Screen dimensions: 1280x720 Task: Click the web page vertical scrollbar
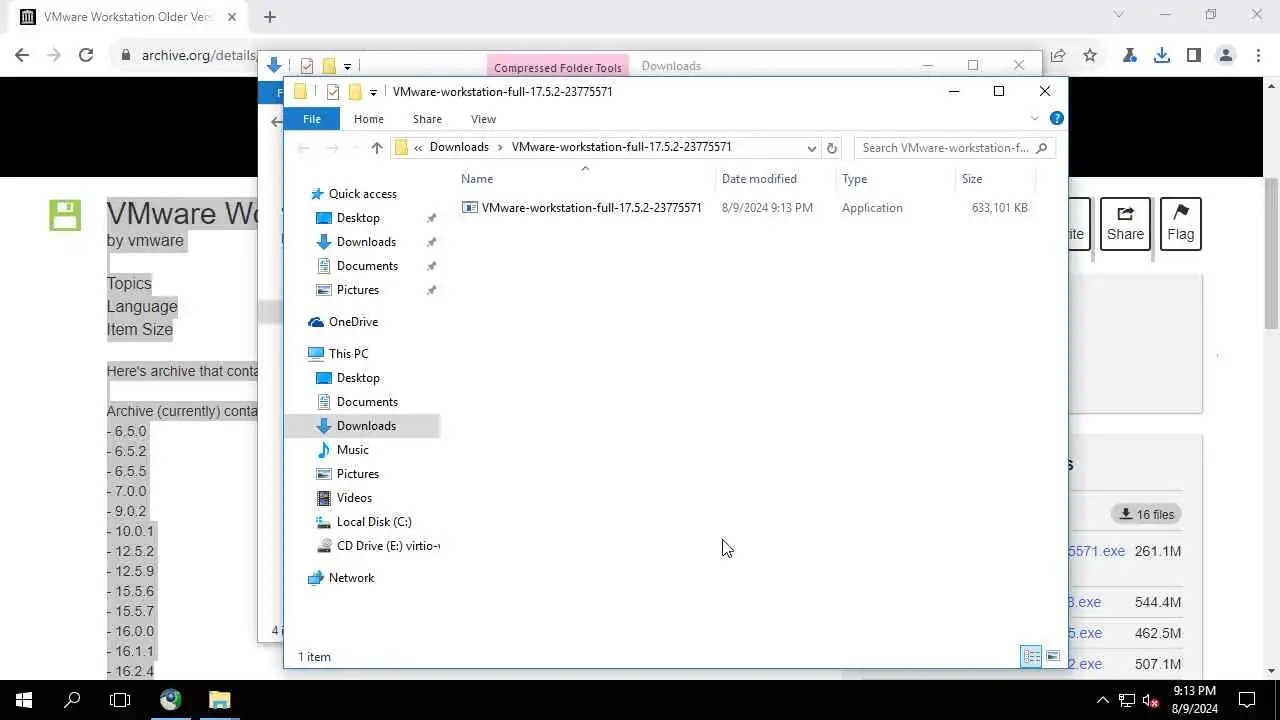click(1272, 255)
